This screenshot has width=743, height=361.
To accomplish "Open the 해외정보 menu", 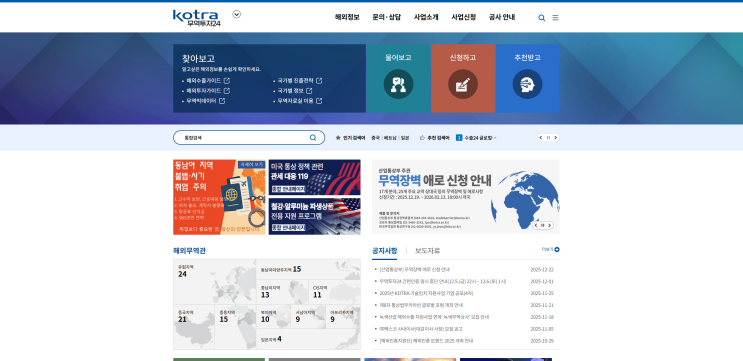I will pos(347,18).
